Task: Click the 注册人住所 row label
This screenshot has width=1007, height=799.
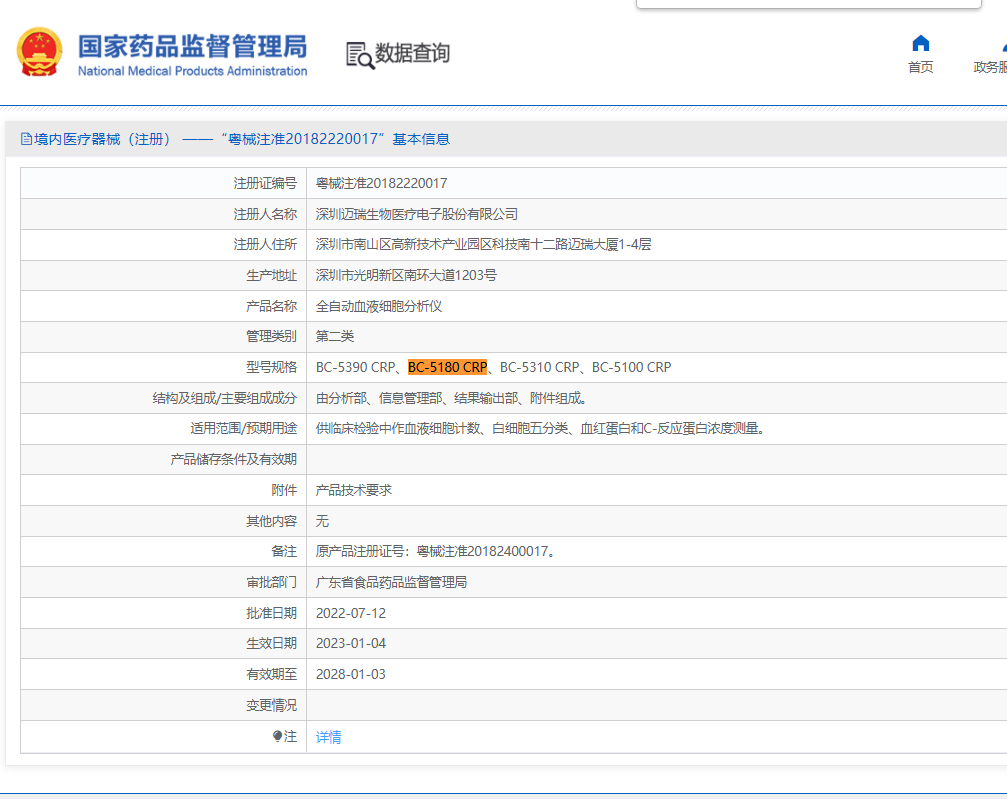Action: pyautogui.click(x=265, y=244)
